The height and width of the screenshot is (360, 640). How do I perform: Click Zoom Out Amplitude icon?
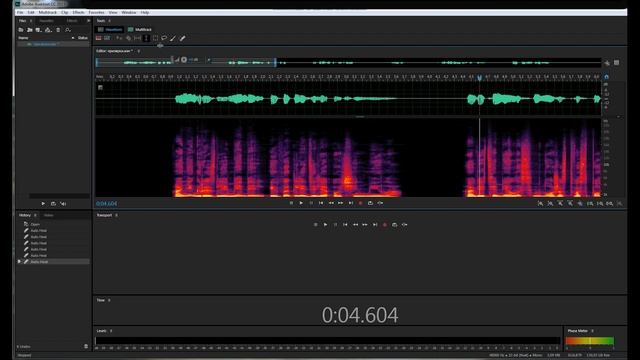(550, 203)
